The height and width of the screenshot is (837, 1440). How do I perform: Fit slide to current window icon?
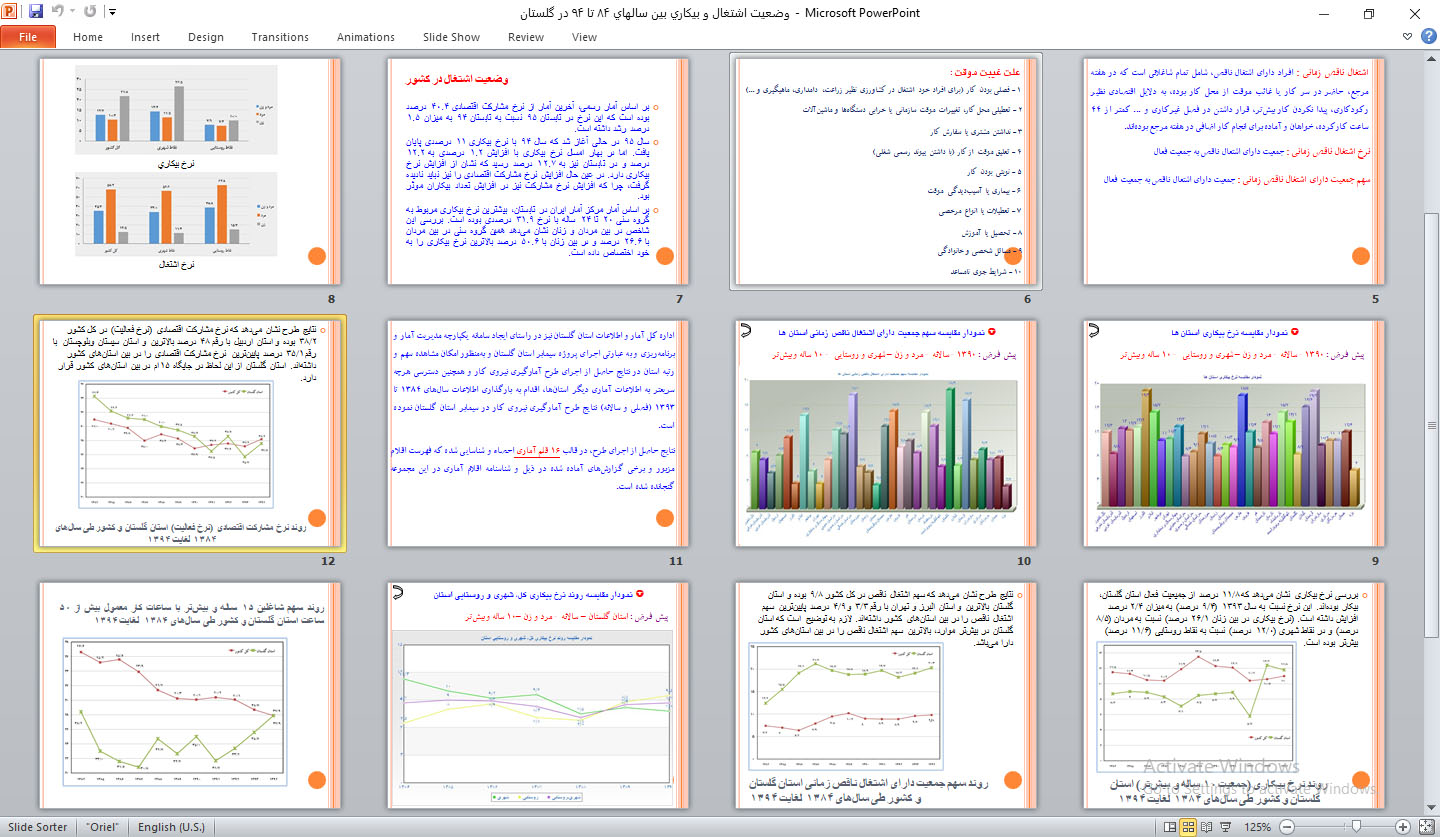tap(1425, 827)
